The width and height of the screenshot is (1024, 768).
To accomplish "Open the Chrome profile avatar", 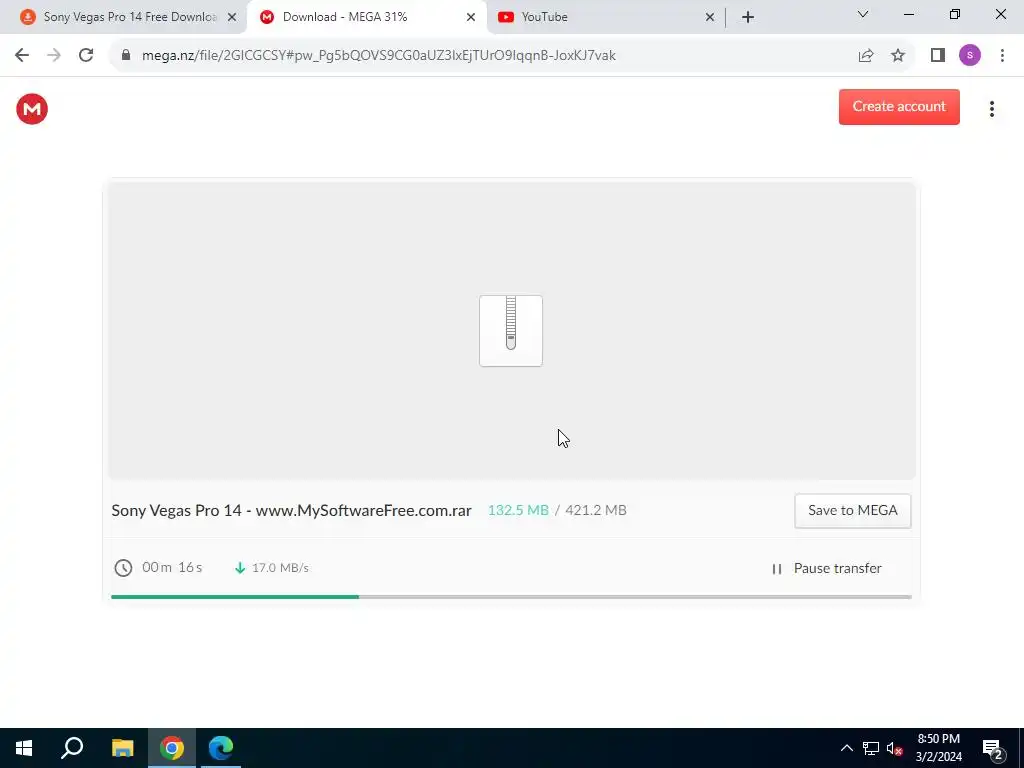I will click(x=970, y=55).
